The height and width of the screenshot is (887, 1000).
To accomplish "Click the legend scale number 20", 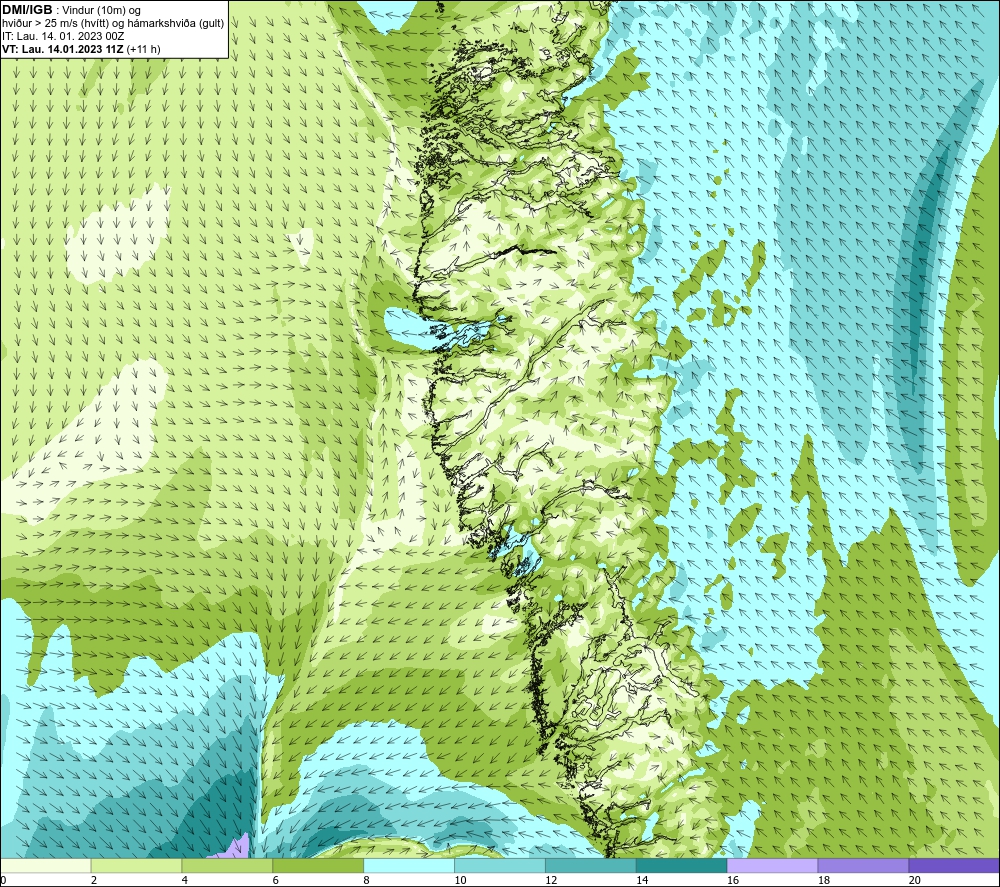I will pyautogui.click(x=915, y=880).
